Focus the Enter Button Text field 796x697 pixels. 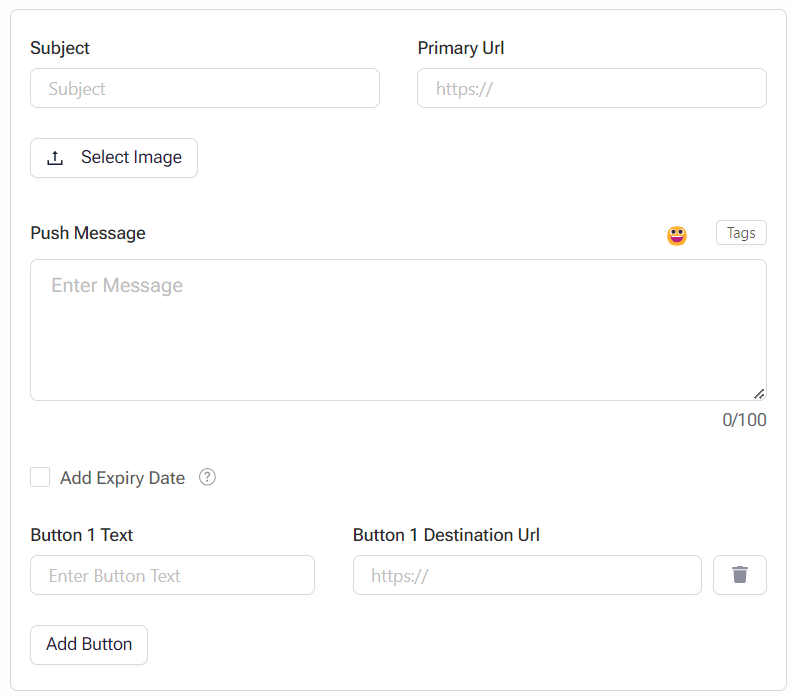click(172, 575)
